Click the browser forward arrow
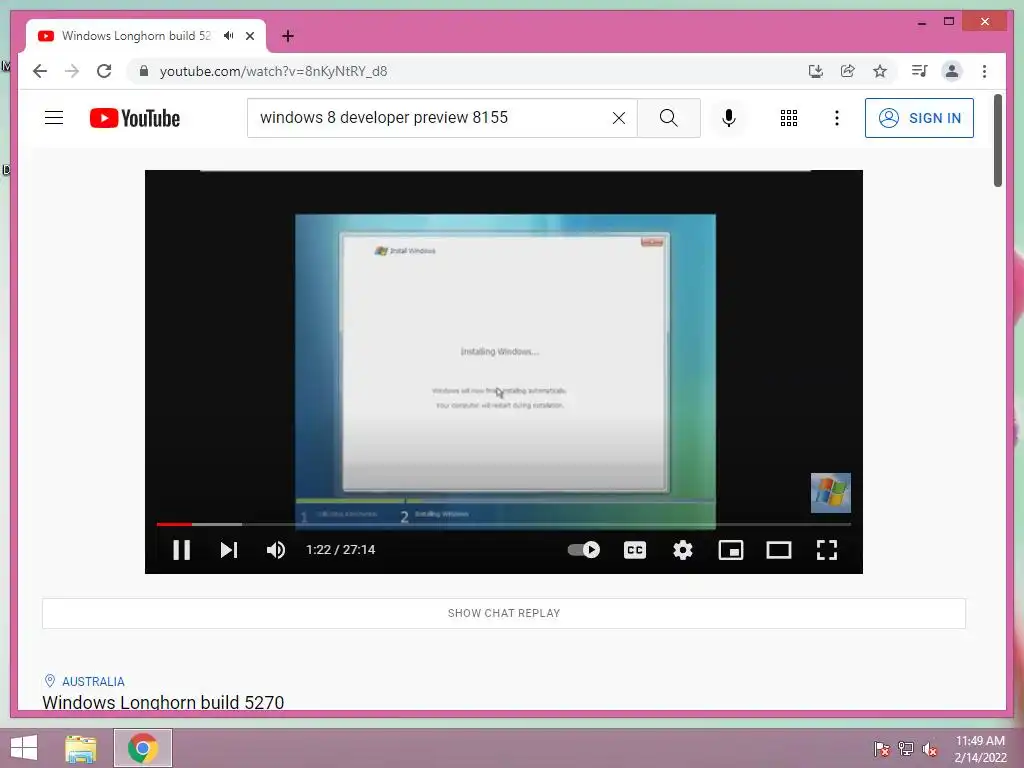 tap(72, 71)
